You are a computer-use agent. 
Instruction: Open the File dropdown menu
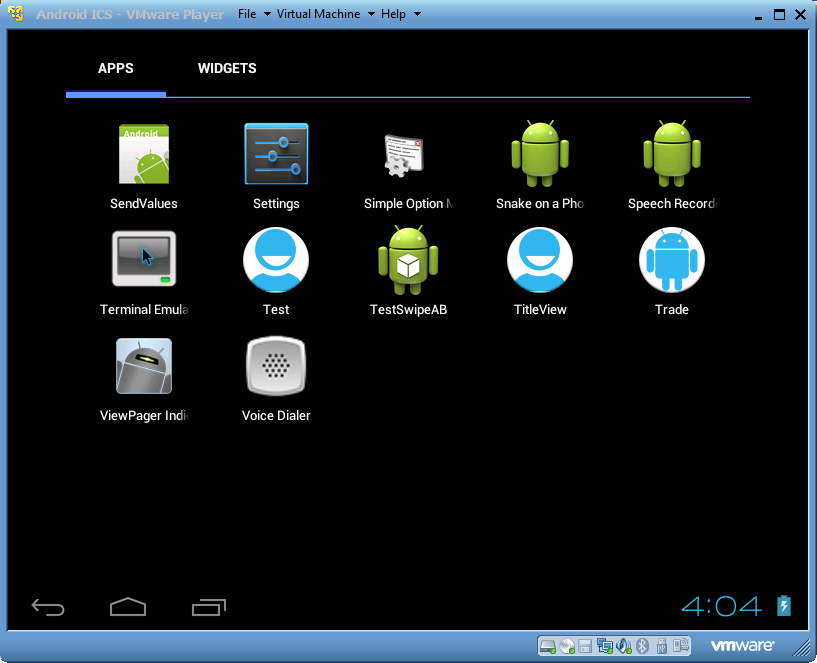(x=249, y=14)
